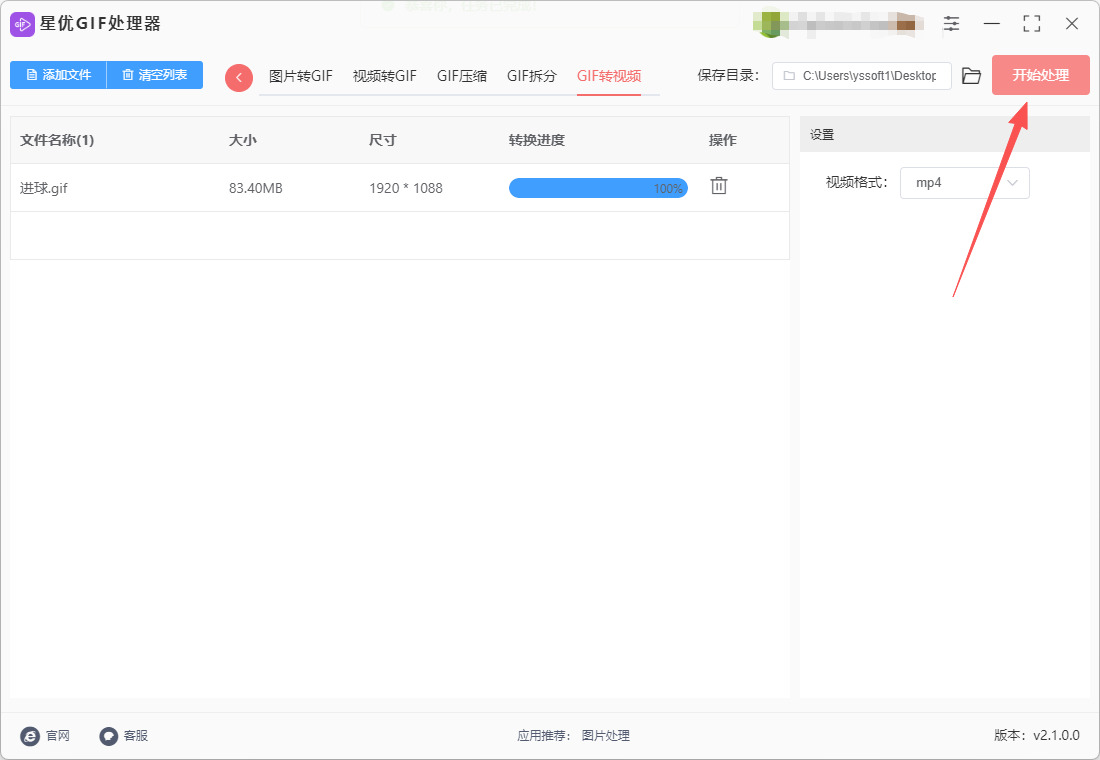Screen dimensions: 1100x760
Task: Click the purple 星优GIF处理器 app logo
Action: (22, 24)
